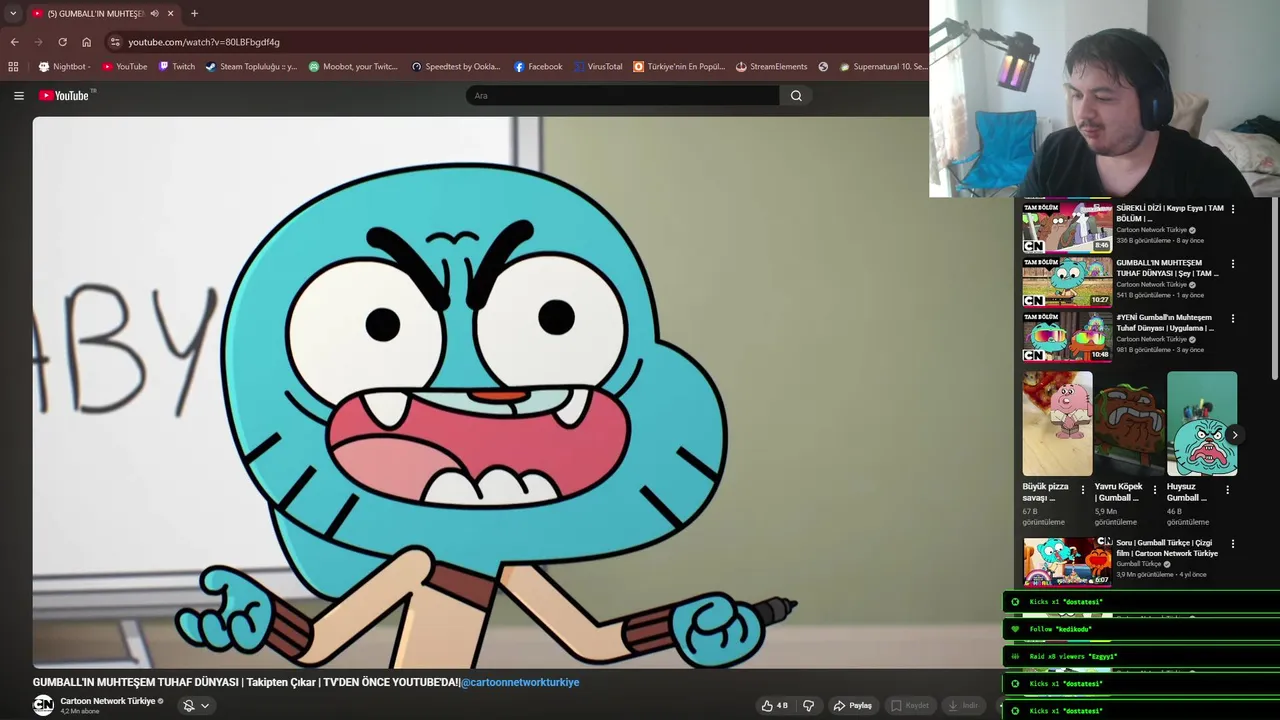Expand the subscription notification bell dropdown

pos(196,706)
